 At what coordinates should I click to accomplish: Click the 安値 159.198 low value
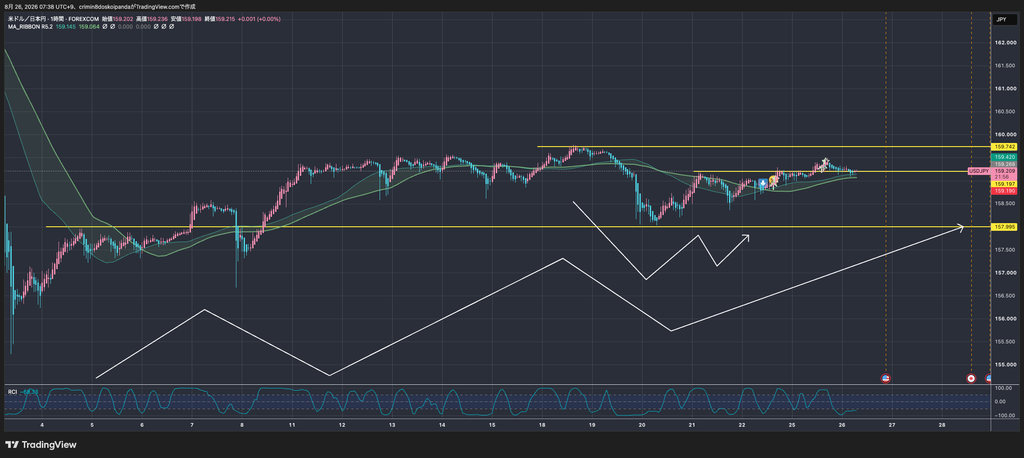[186, 19]
